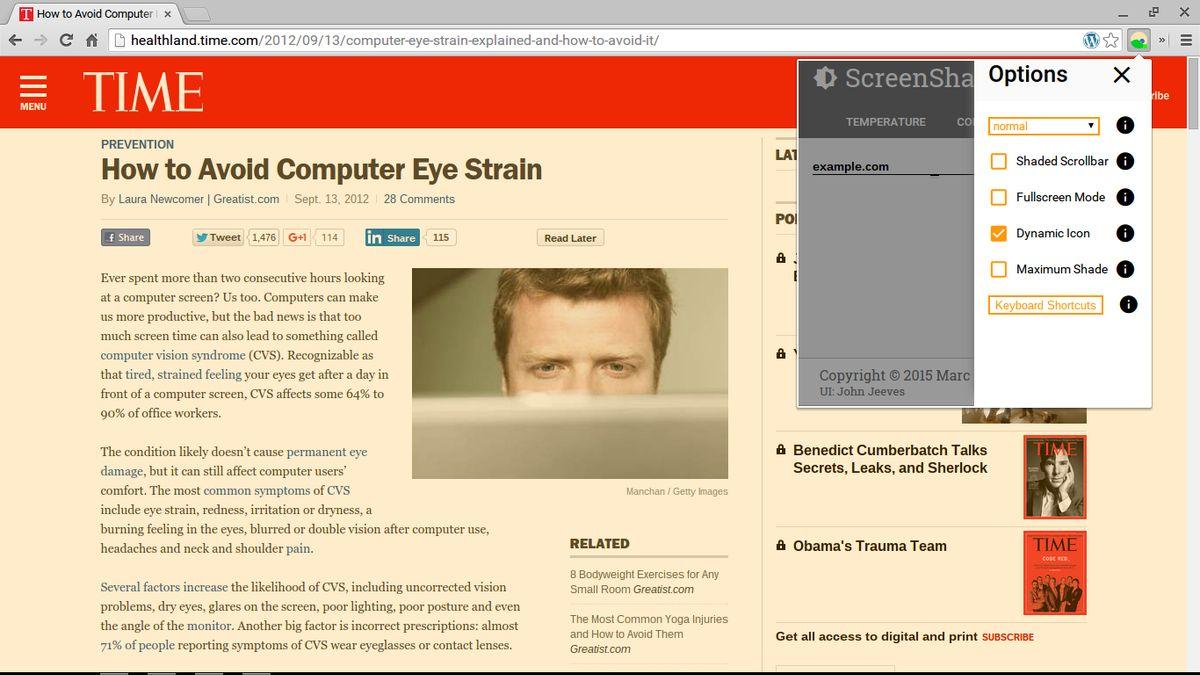The image size is (1200, 675).
Task: Open the home page via the house icon
Action: [x=92, y=40]
